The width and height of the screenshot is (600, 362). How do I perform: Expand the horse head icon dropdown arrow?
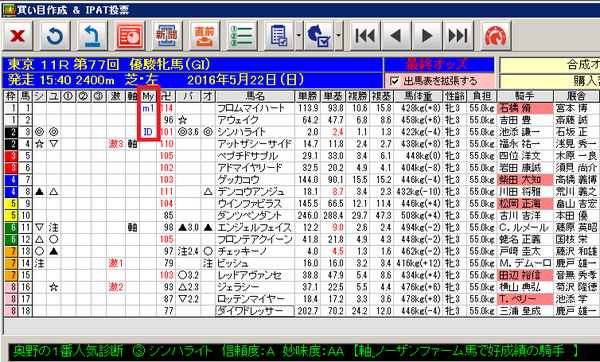point(339,36)
